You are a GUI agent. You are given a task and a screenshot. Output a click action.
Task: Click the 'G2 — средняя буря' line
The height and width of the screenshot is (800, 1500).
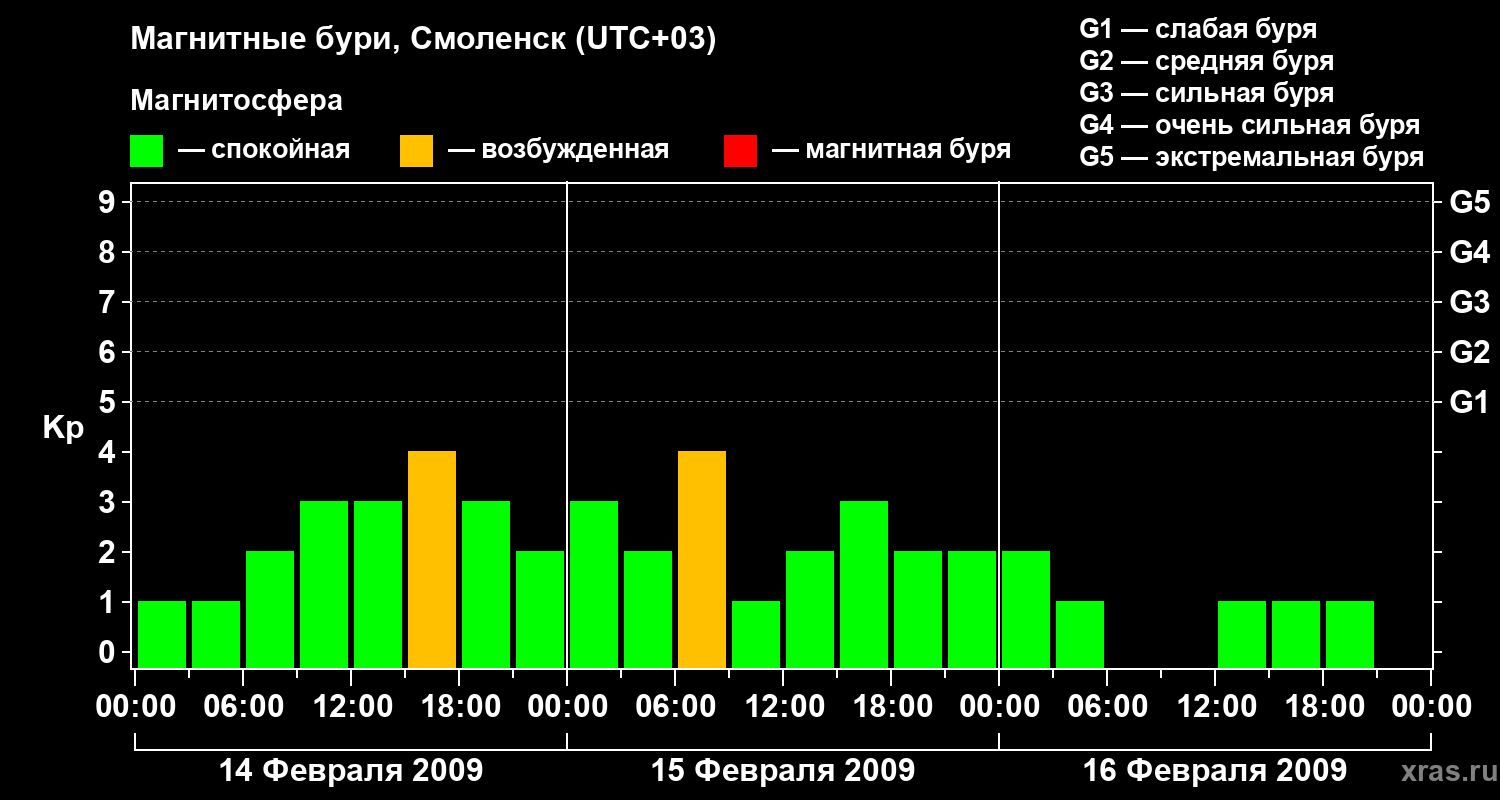(x=1206, y=61)
